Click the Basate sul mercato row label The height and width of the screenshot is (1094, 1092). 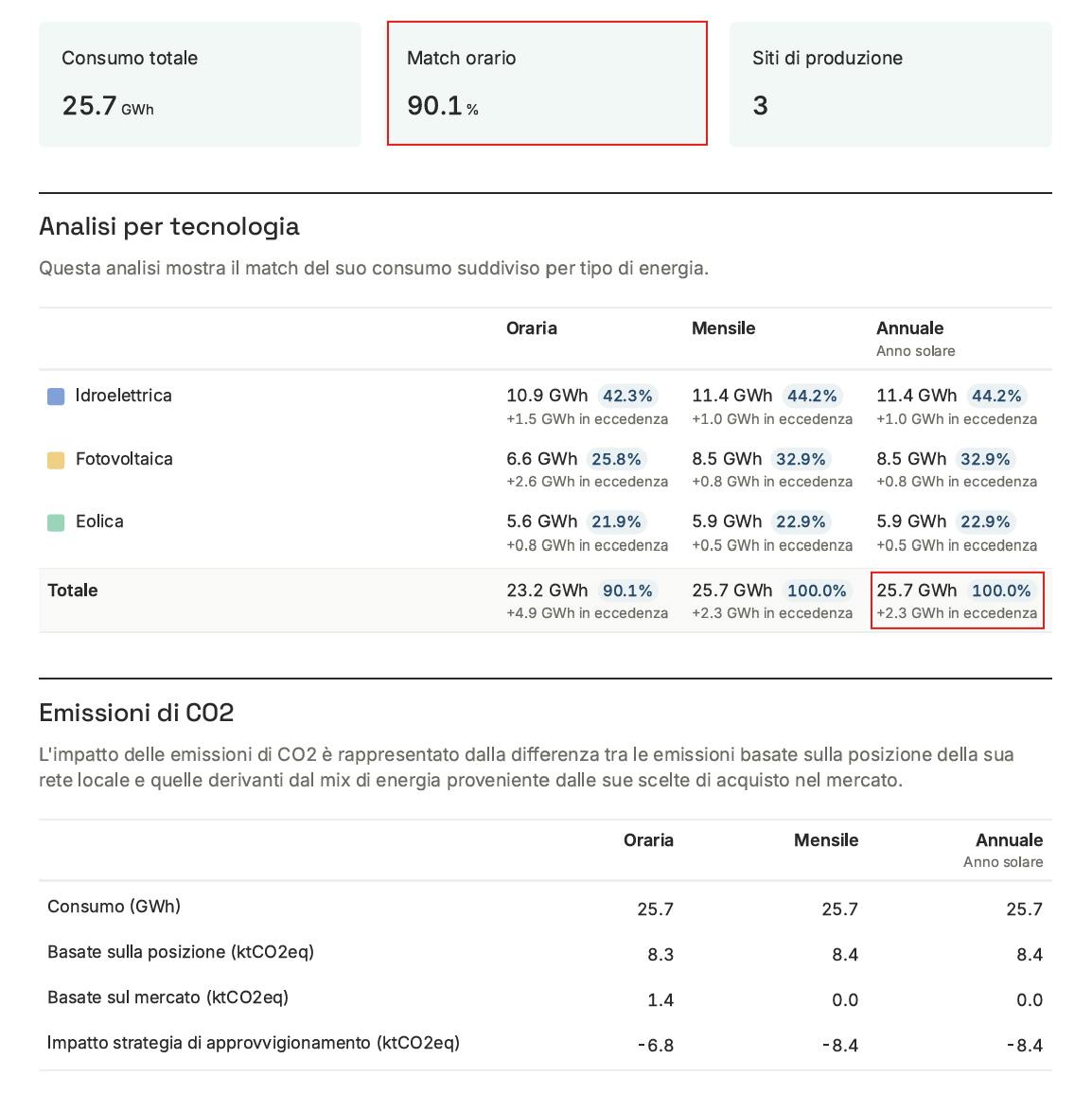(167, 997)
